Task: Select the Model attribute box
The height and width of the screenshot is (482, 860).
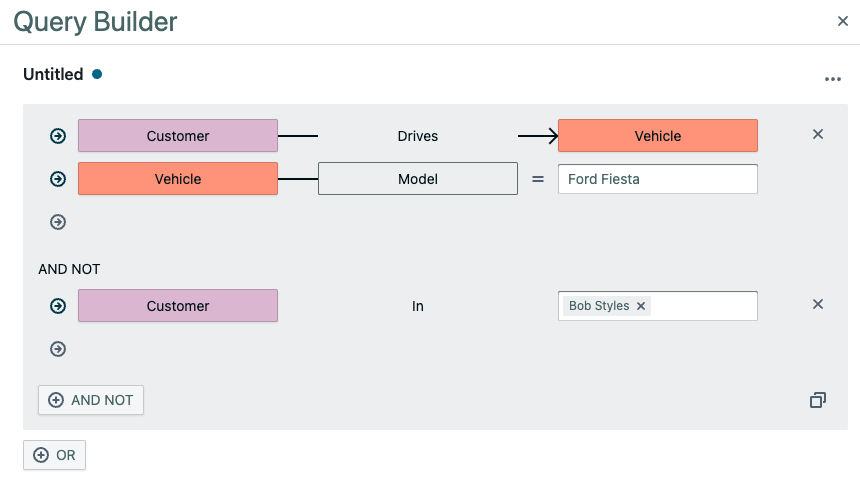Action: coord(417,179)
